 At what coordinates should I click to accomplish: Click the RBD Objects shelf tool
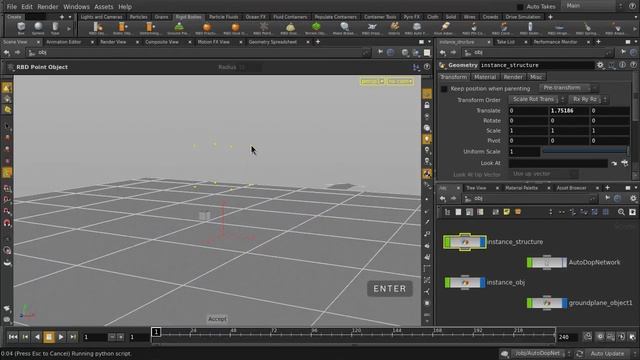pyautogui.click(x=98, y=28)
